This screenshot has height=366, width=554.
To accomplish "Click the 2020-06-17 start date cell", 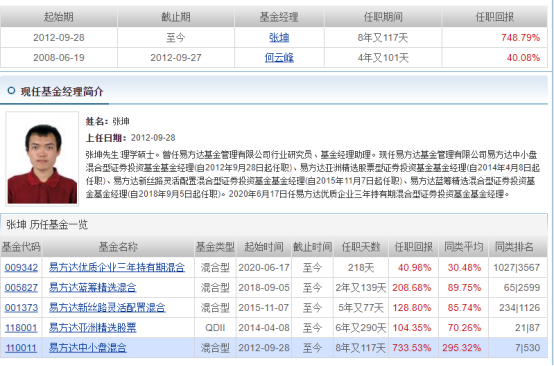I will (264, 267).
